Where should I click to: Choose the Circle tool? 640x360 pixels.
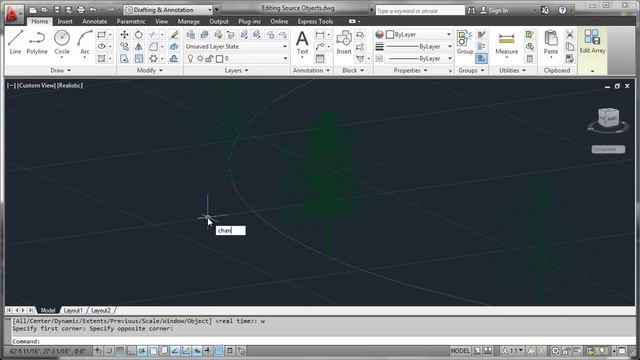pos(62,42)
